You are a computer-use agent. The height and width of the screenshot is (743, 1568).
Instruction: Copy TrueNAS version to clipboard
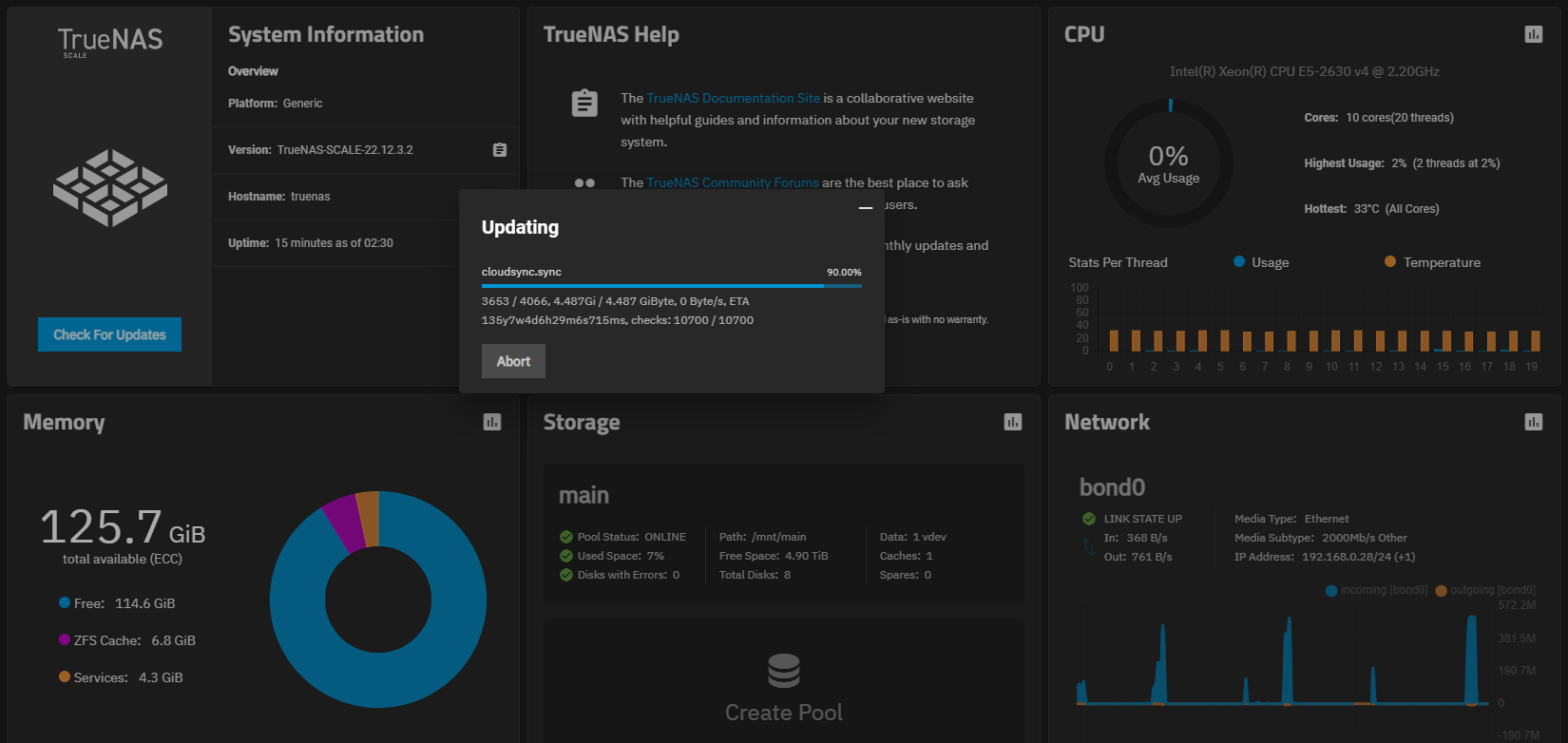click(x=500, y=150)
